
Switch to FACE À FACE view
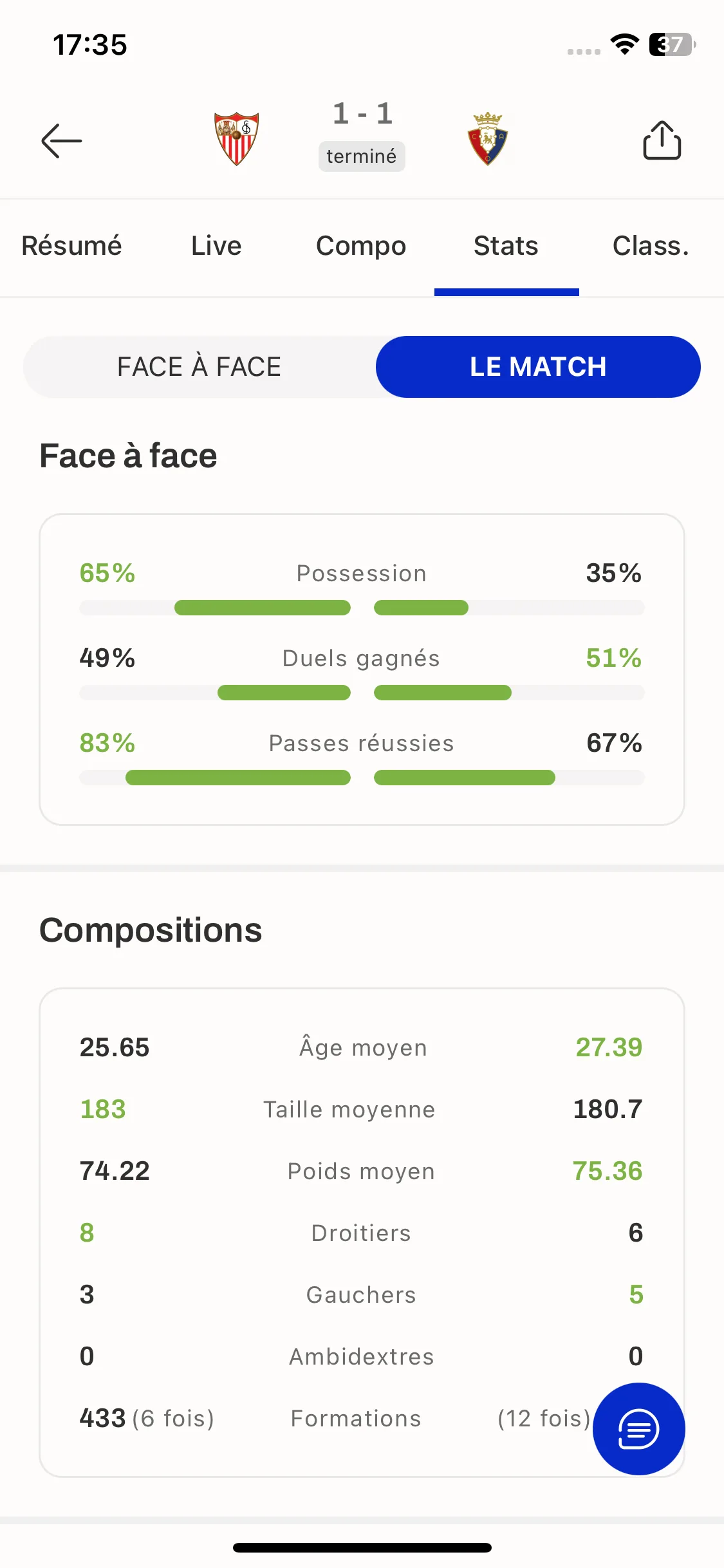(200, 367)
